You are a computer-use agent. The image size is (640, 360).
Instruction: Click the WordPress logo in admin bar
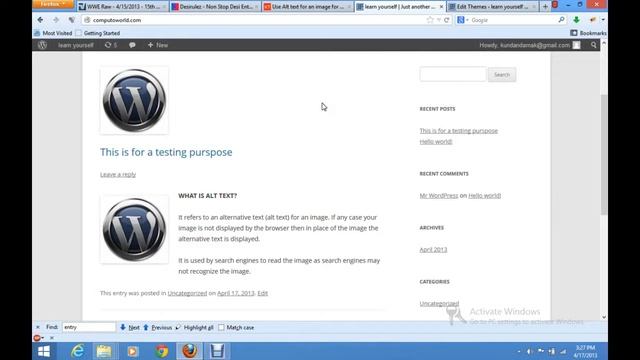[x=42, y=45]
